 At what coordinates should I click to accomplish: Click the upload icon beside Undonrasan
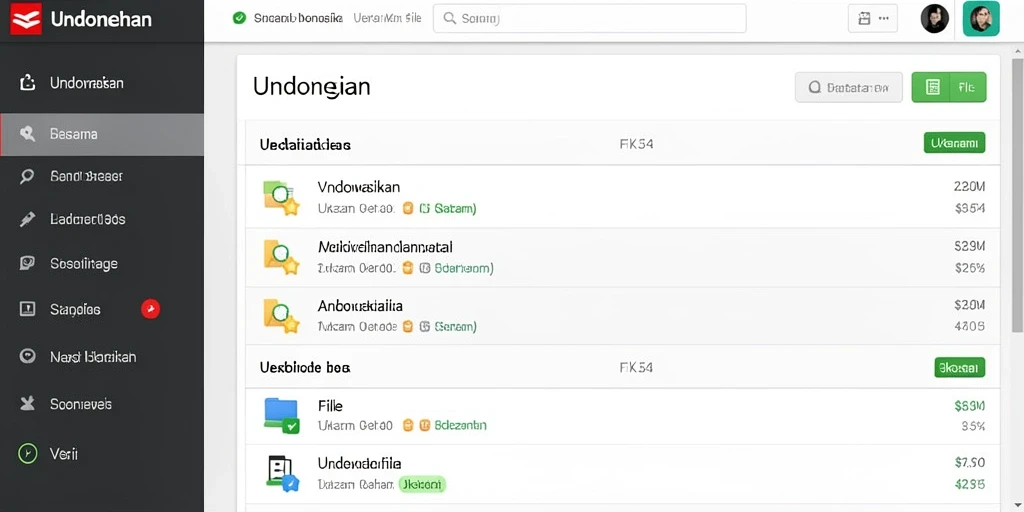[27, 83]
